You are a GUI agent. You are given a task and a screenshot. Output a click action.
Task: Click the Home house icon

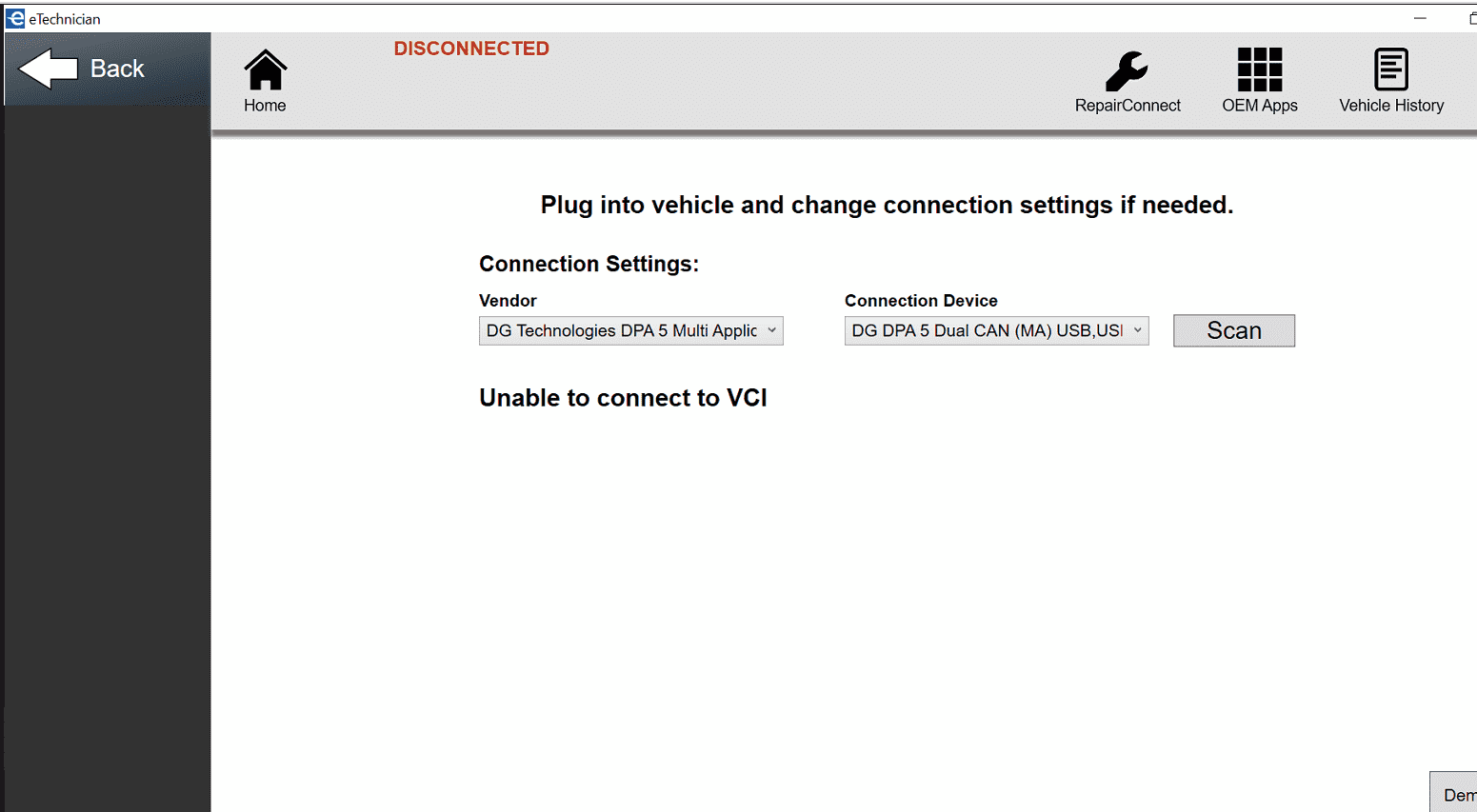point(265,69)
